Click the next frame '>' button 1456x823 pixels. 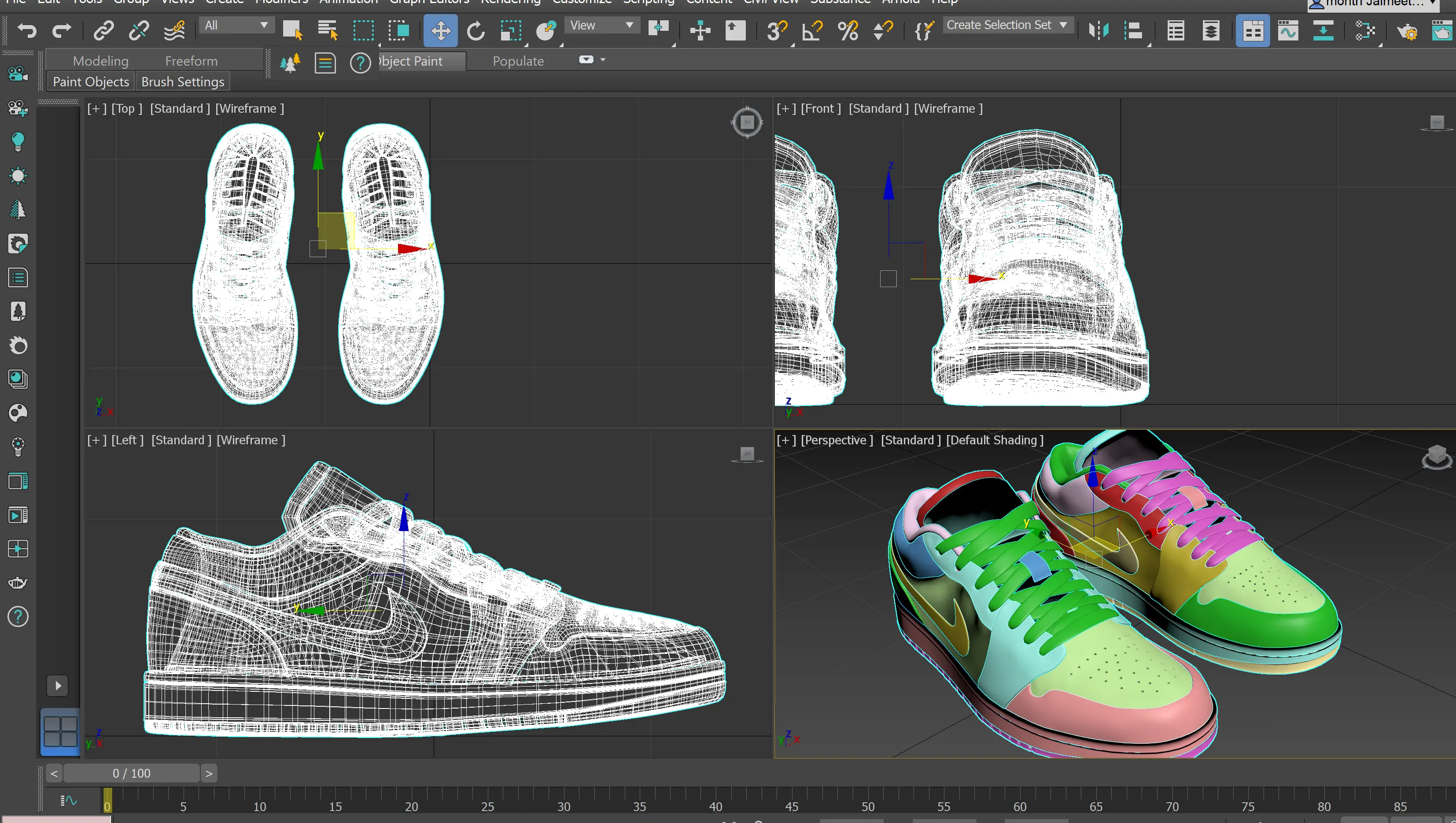click(x=209, y=773)
